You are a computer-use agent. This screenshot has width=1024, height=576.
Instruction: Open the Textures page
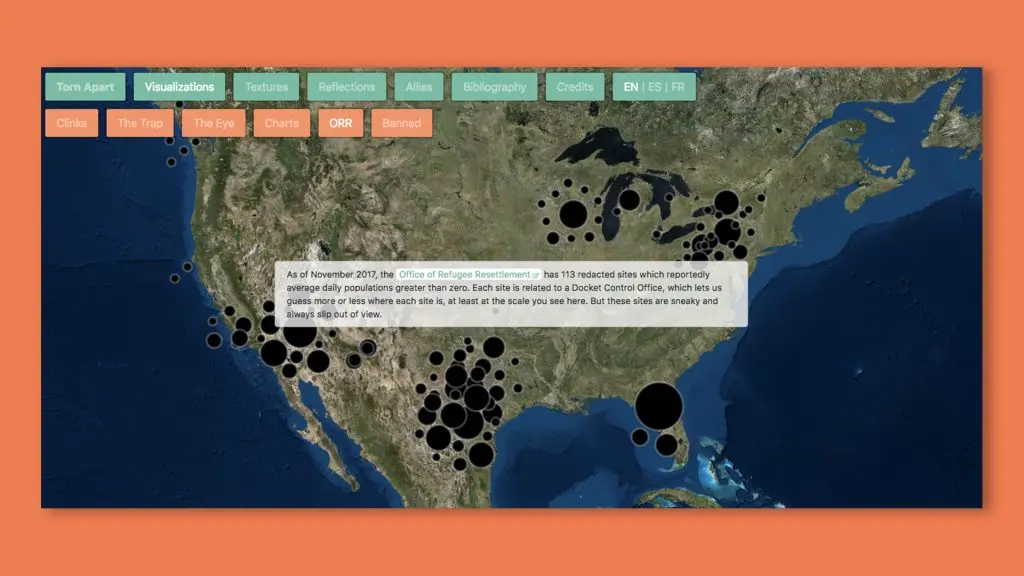point(266,87)
